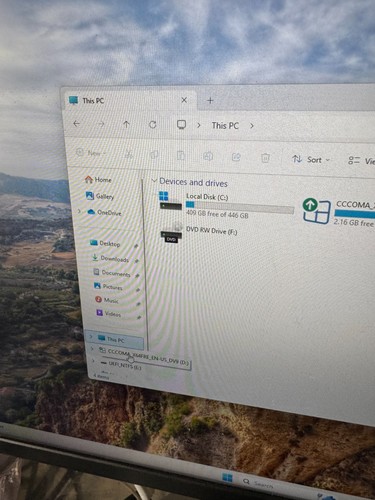This screenshot has width=375, height=500.
Task: Add a new tab with plus
Action: 210,100
